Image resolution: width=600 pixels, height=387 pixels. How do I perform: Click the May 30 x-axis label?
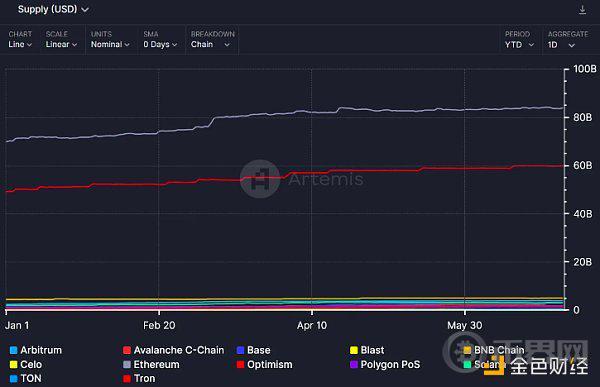pos(465,325)
